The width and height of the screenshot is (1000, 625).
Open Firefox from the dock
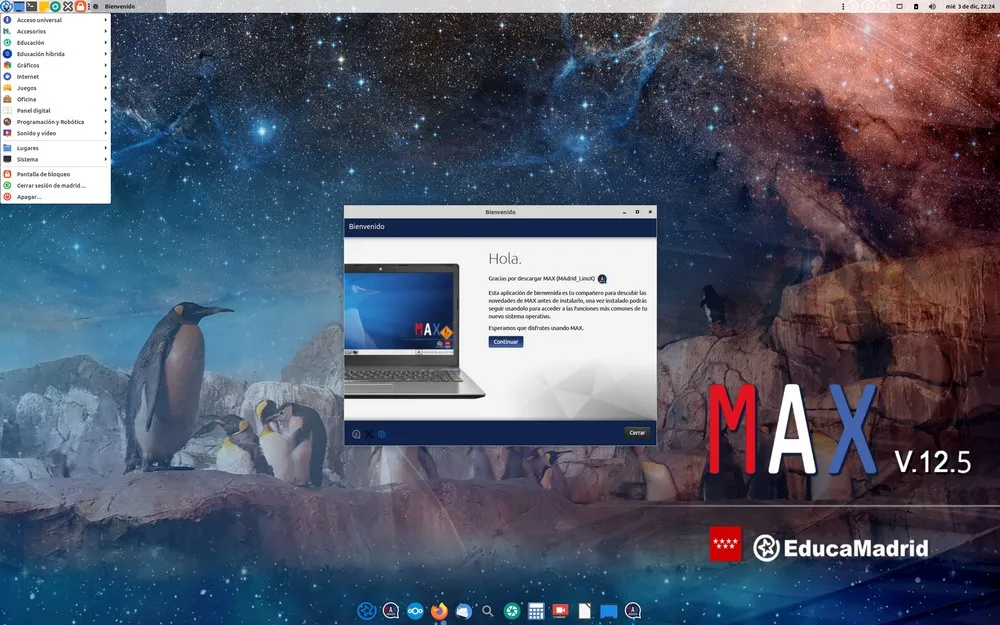coord(438,610)
